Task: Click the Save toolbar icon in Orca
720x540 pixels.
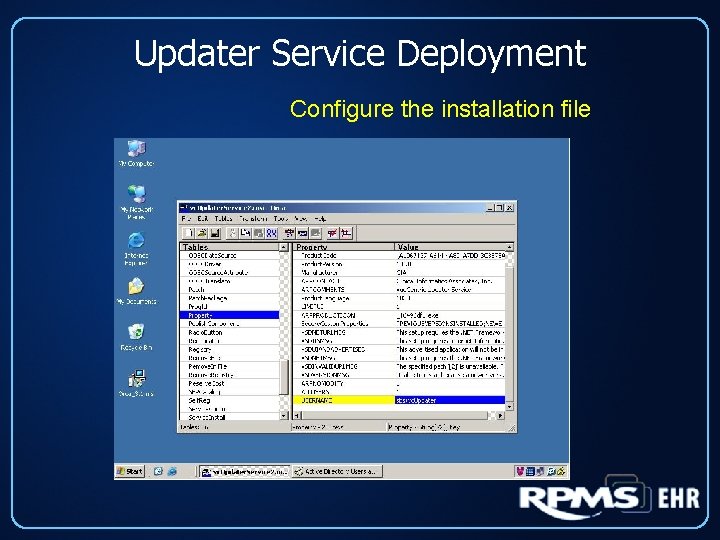Action: pos(215,233)
